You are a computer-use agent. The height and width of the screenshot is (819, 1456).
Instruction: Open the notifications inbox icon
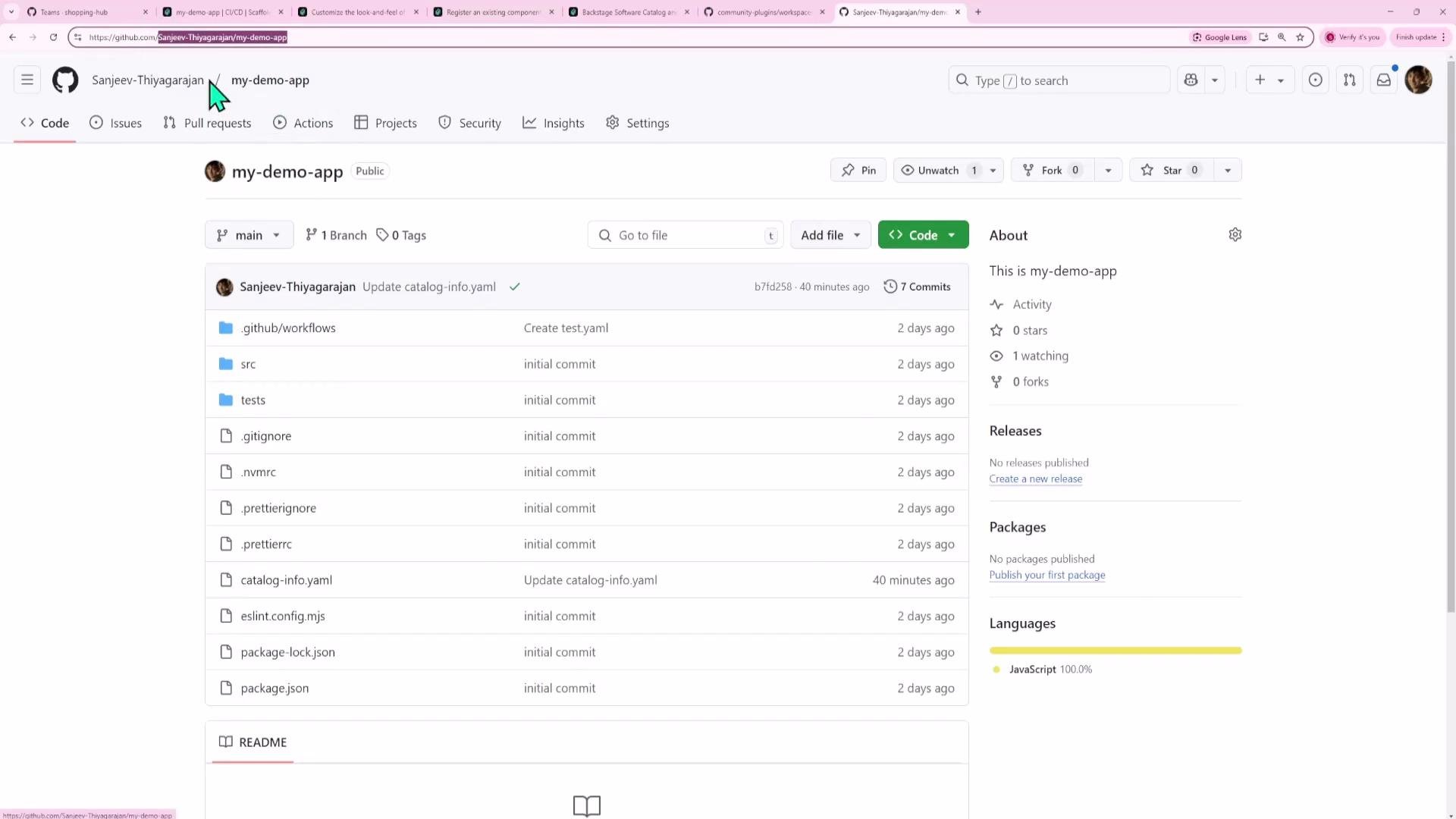(1384, 80)
